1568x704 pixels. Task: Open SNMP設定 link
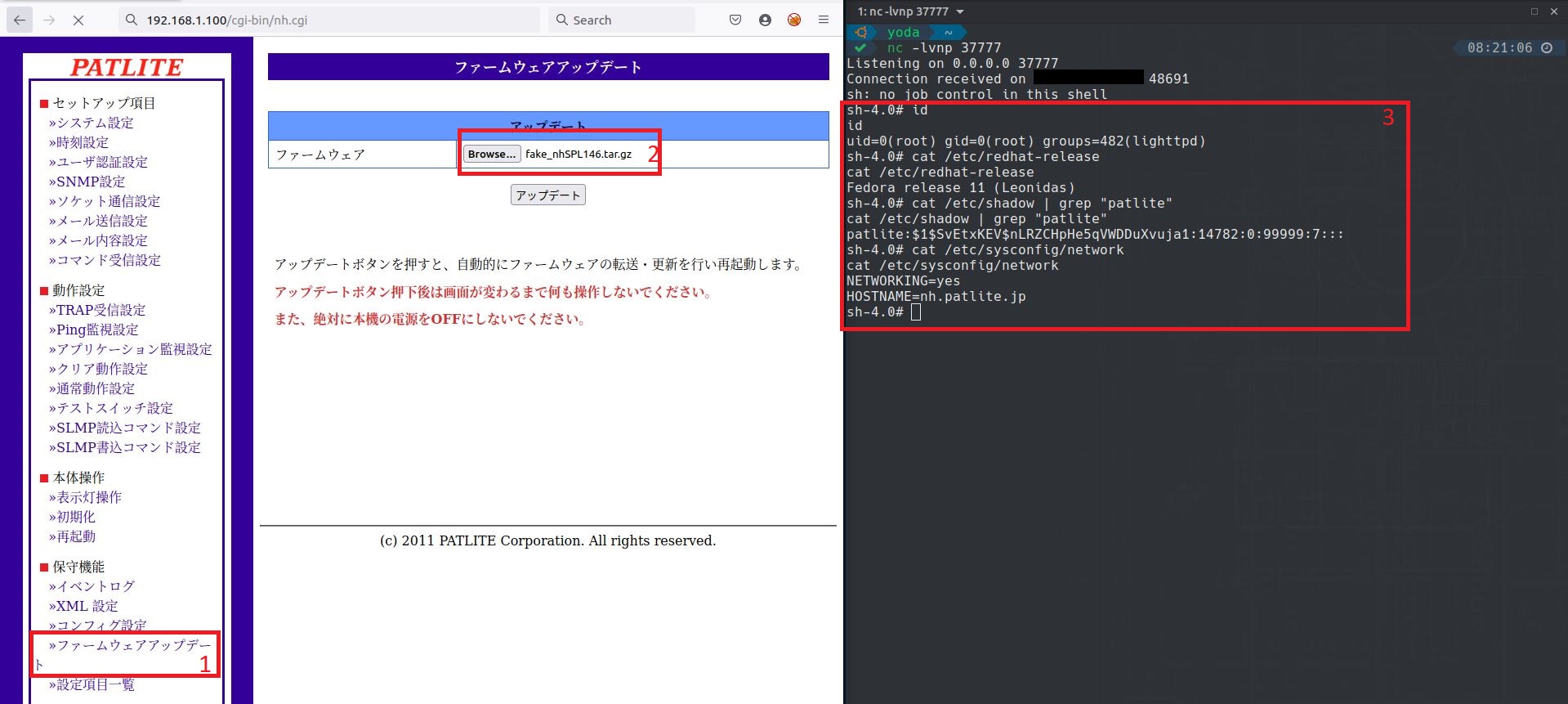coord(87,182)
